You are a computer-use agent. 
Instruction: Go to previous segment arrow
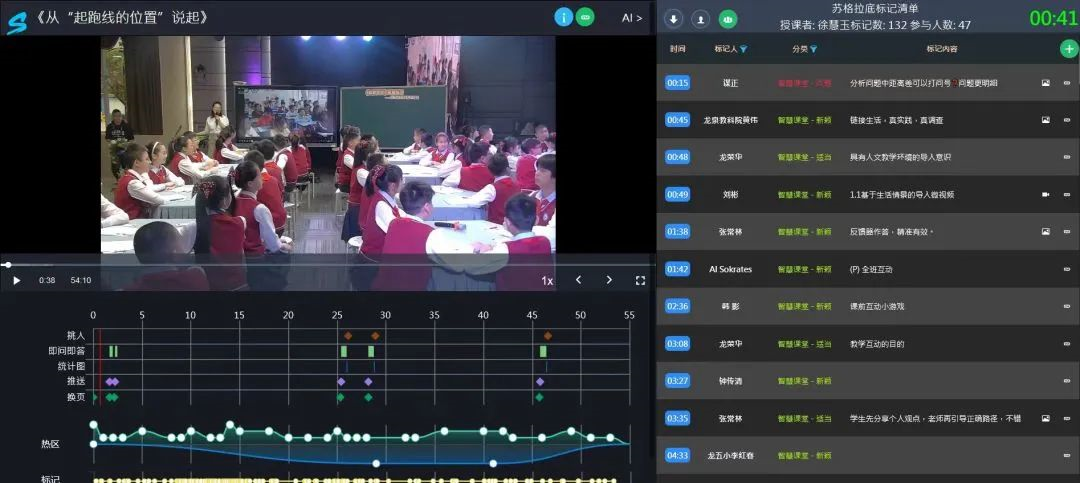pos(578,281)
